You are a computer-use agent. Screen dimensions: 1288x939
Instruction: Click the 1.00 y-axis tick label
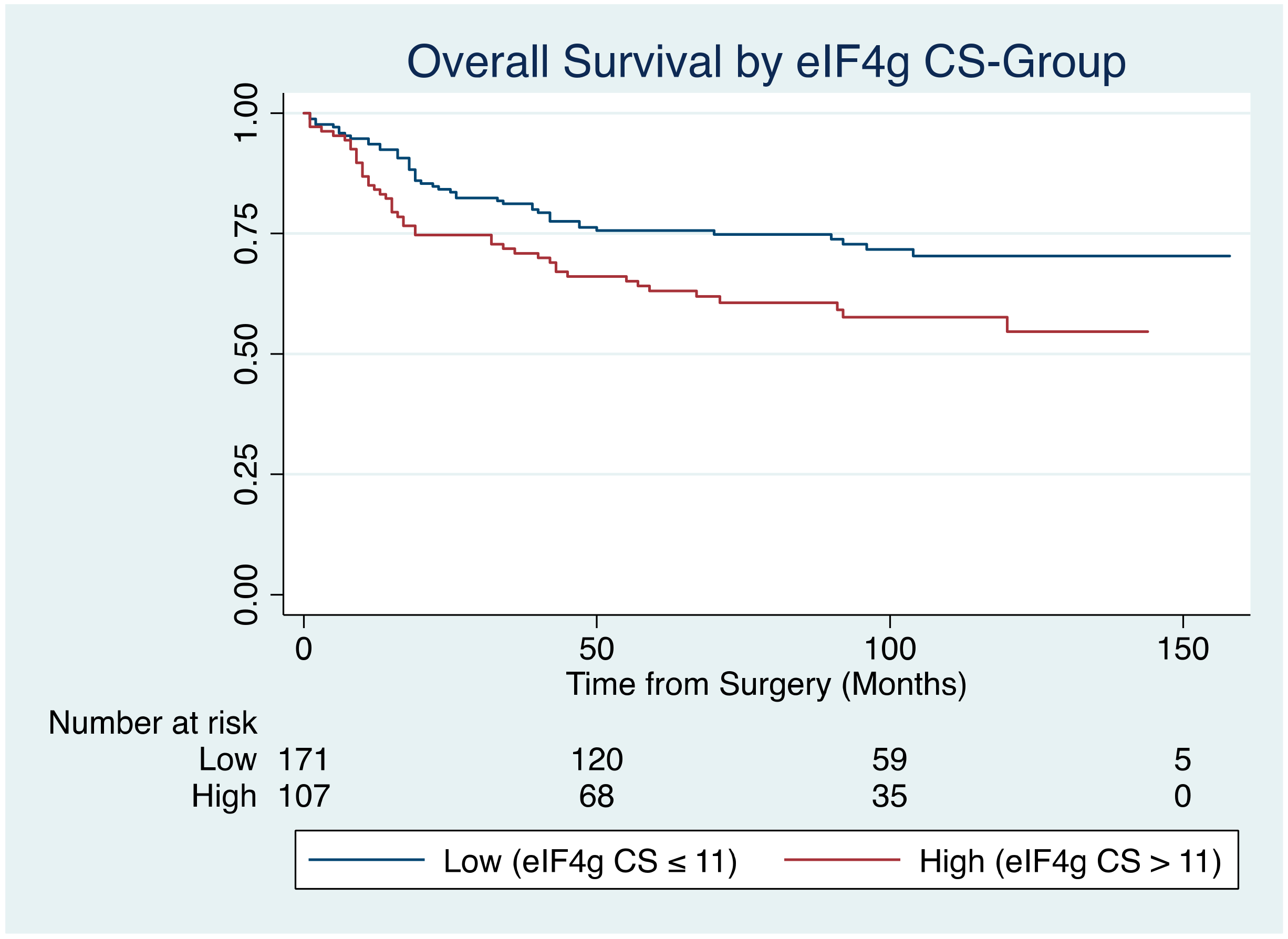pos(246,112)
